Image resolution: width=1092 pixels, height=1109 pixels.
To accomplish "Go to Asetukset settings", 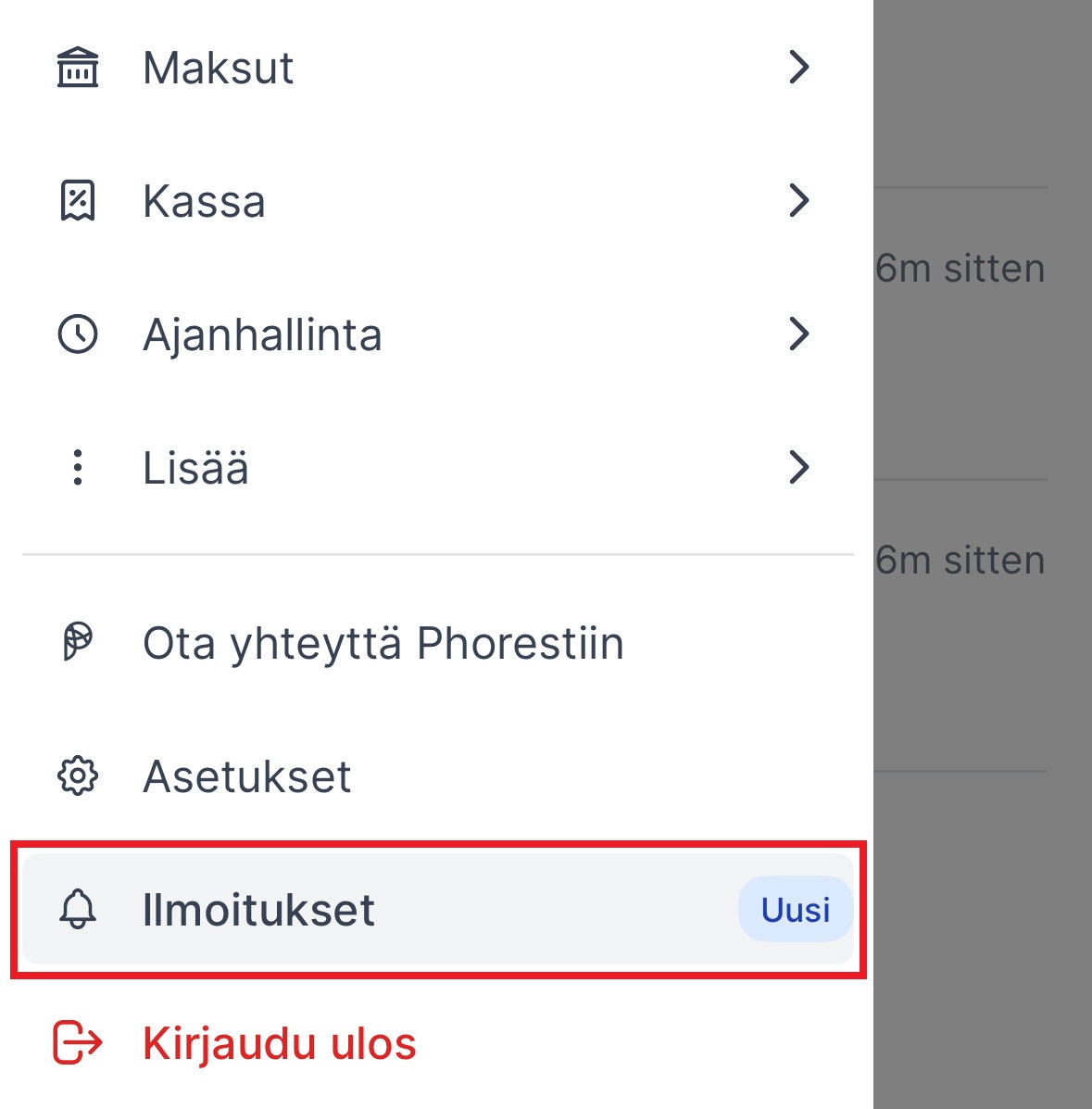I will pyautogui.click(x=247, y=776).
